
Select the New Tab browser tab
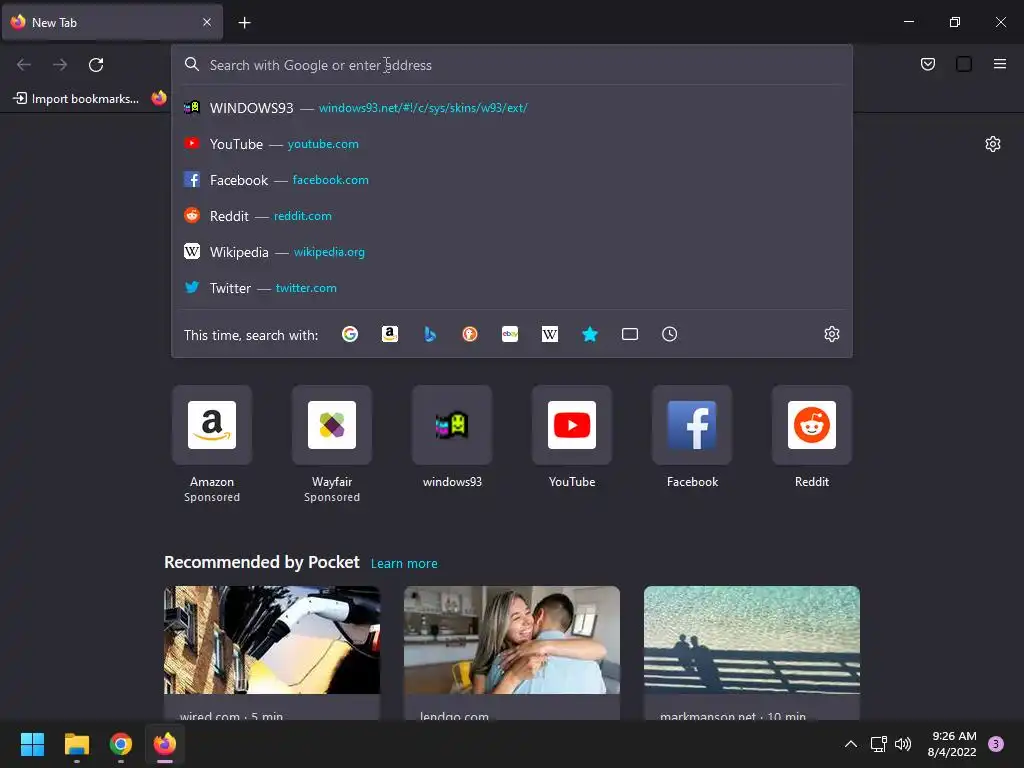pos(112,23)
